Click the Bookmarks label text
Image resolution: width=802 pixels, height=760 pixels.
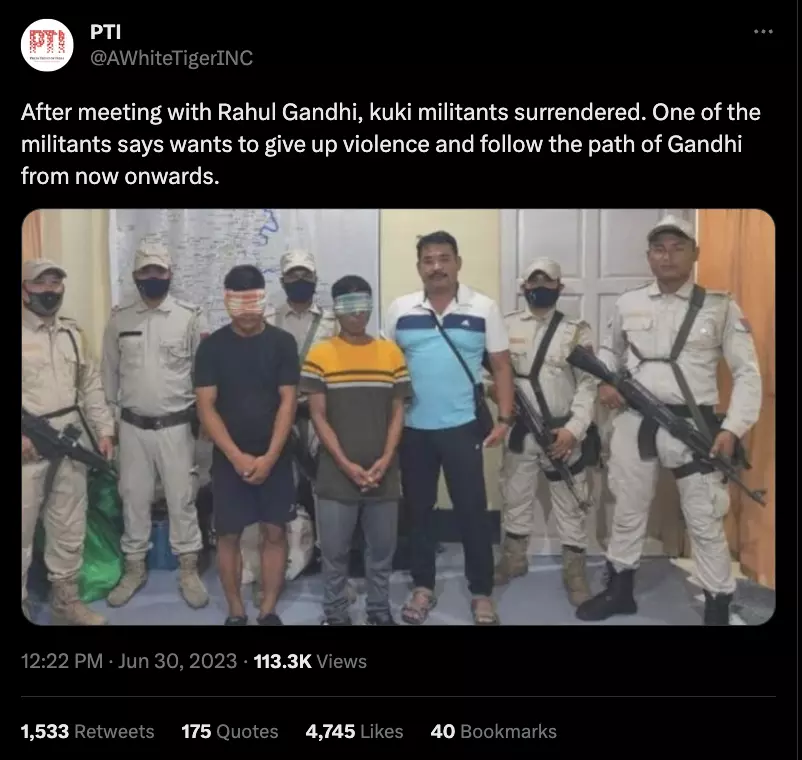coord(508,731)
